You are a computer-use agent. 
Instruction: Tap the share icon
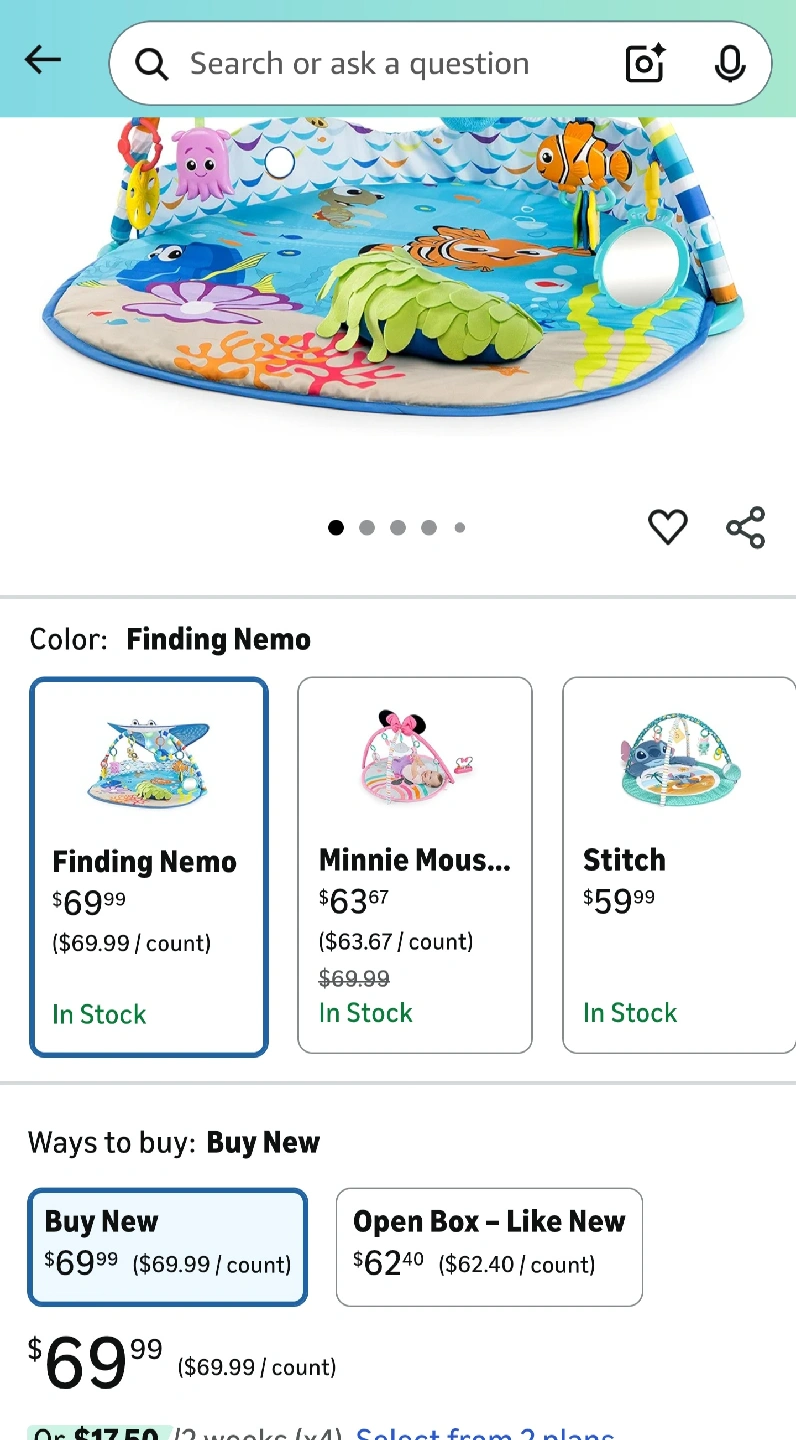click(x=745, y=527)
